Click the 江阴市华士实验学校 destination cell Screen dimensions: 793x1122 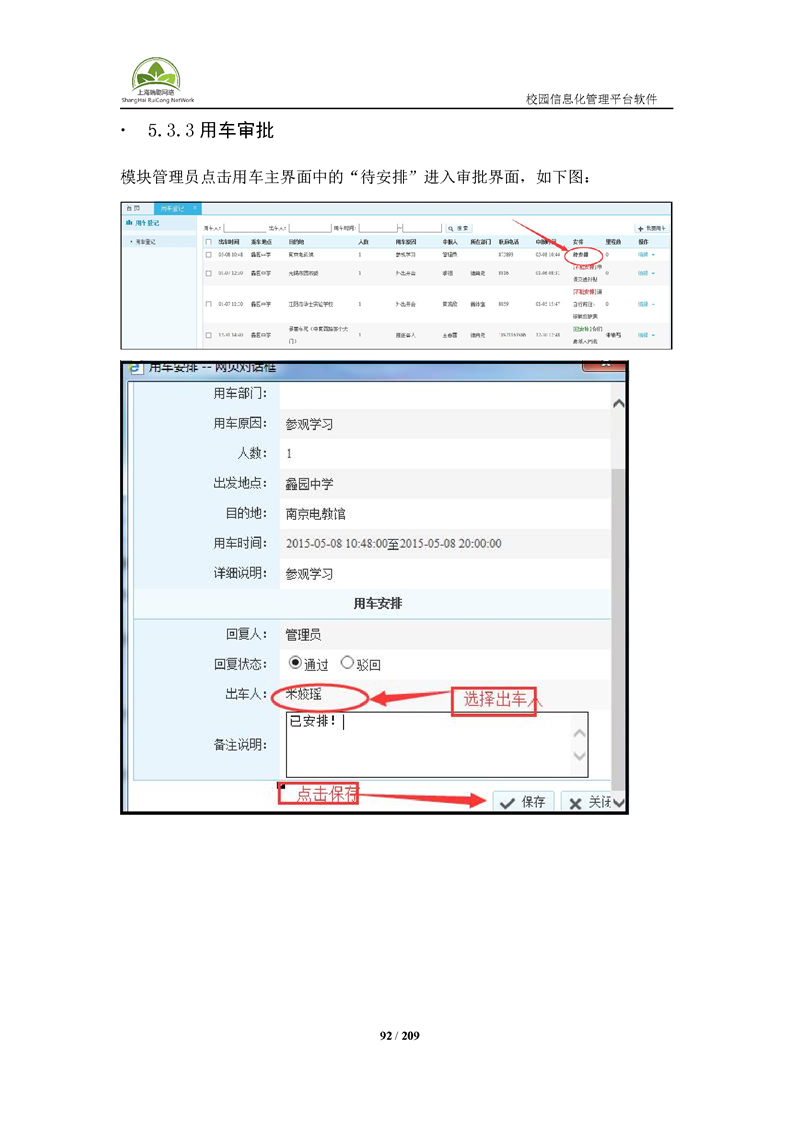[311, 304]
